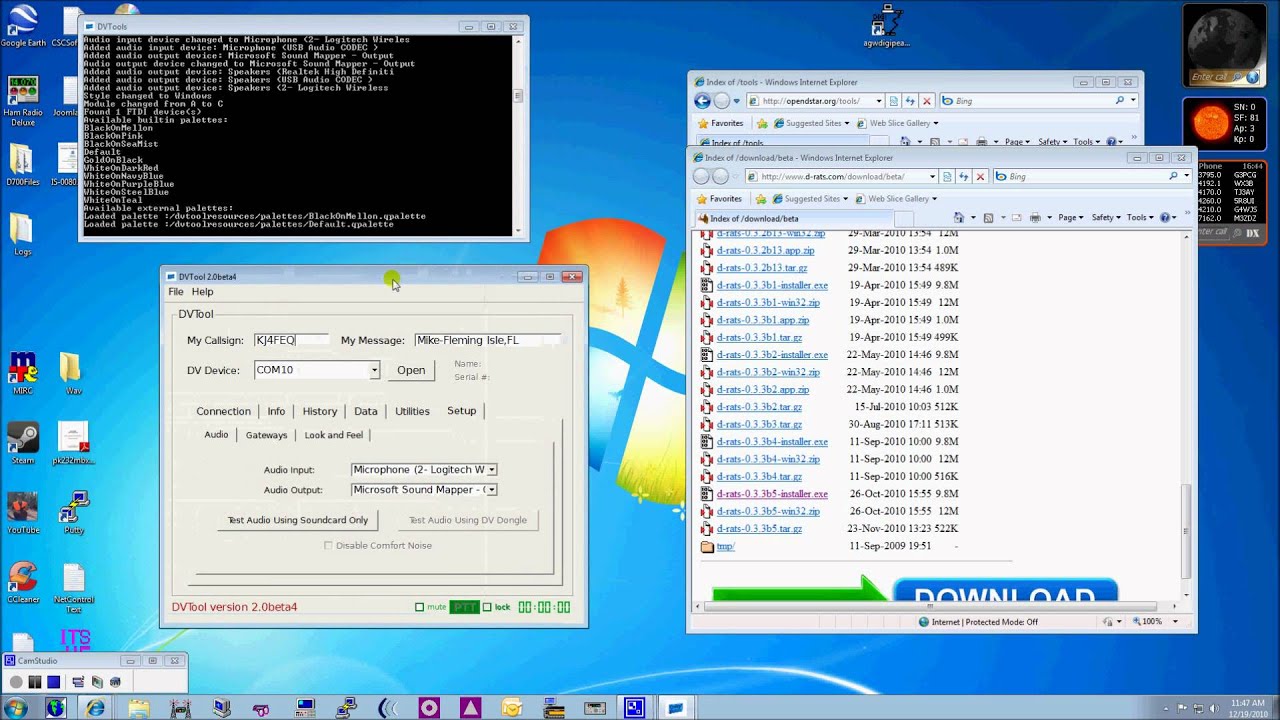Click the Home icon in d-rats browser toolbar
The height and width of the screenshot is (720, 1280).
click(x=960, y=218)
